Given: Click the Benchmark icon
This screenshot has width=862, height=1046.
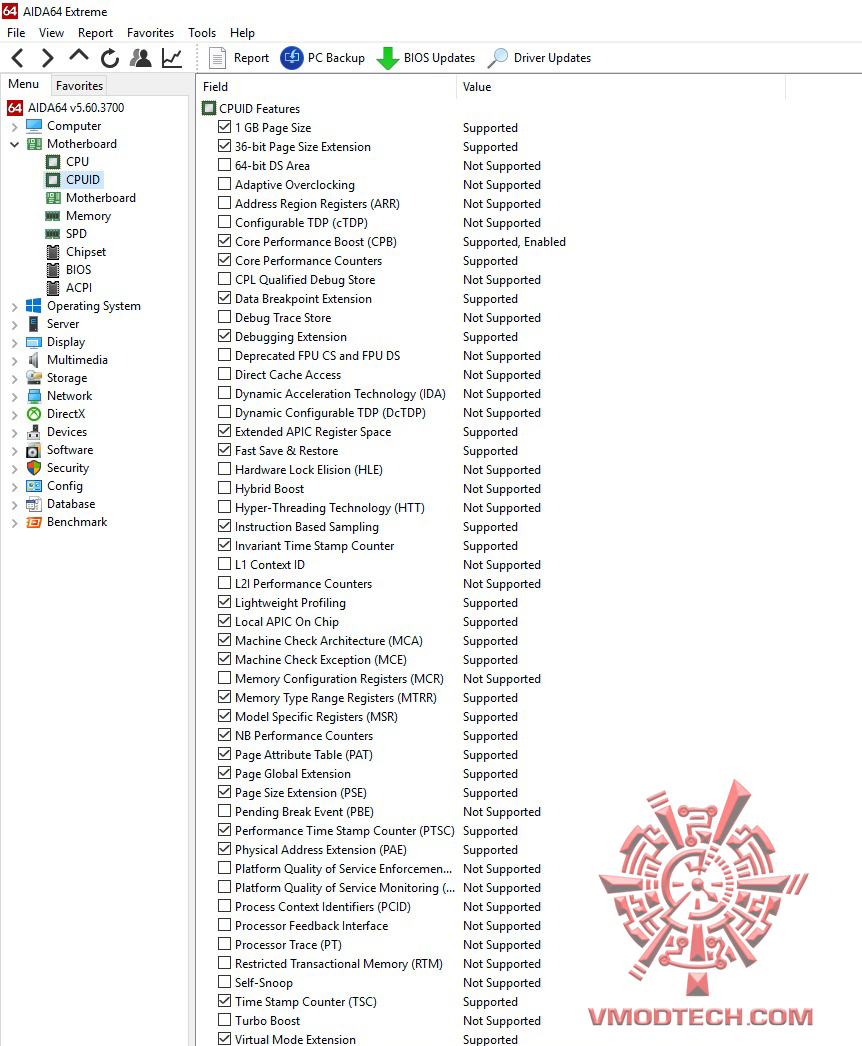Looking at the screenshot, I should (34, 522).
